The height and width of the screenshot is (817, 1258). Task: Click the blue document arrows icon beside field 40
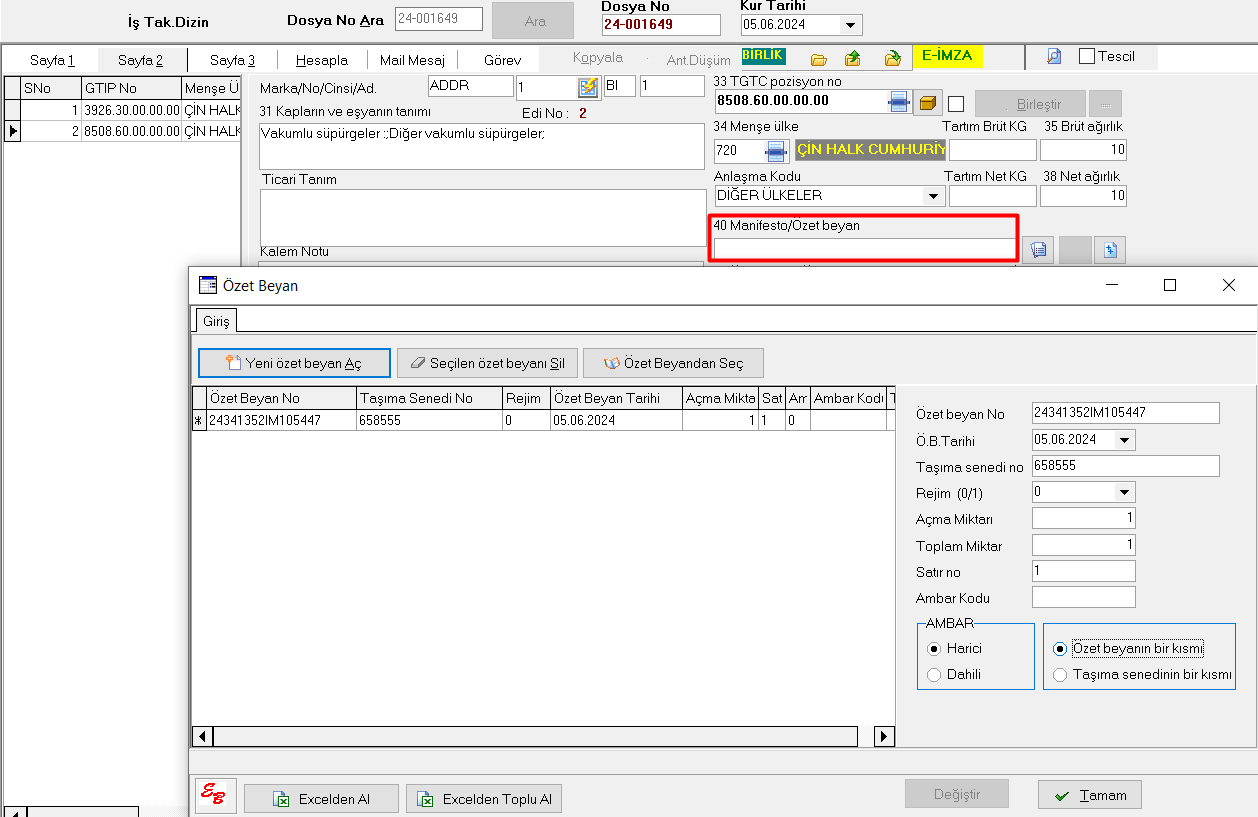[x=1110, y=250]
